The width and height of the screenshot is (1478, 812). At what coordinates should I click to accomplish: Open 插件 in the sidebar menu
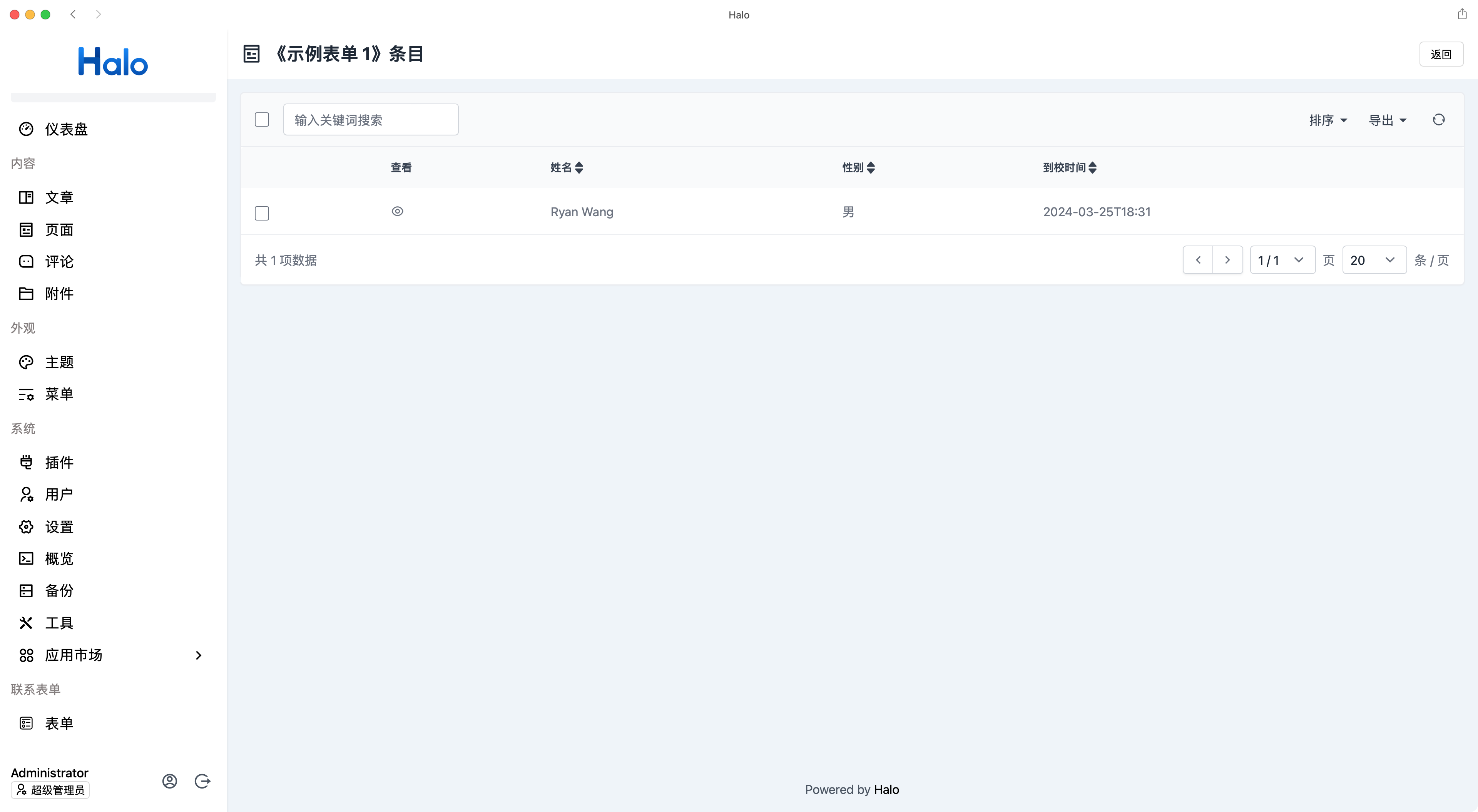click(59, 463)
